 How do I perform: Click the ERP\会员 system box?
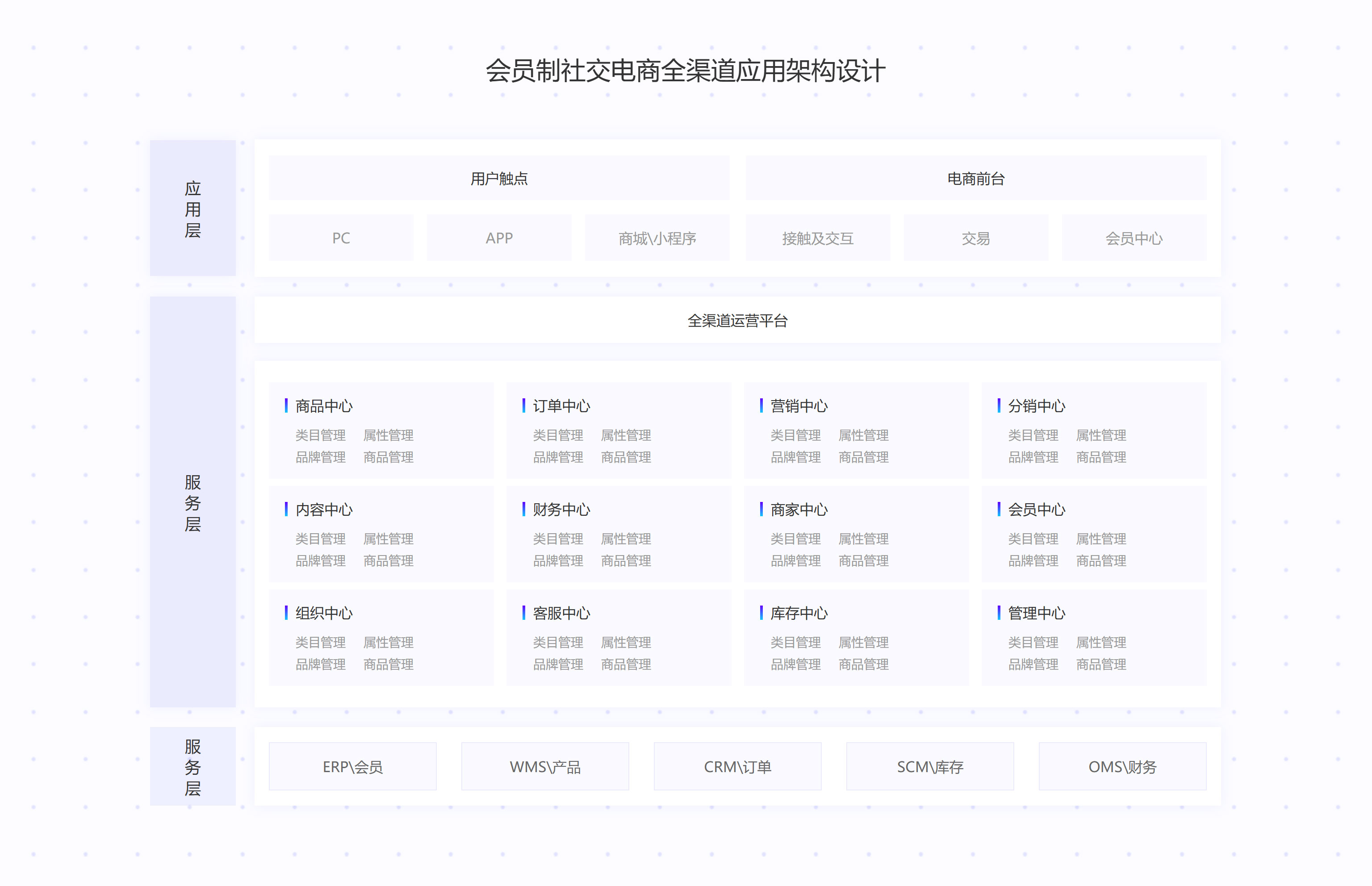[353, 766]
